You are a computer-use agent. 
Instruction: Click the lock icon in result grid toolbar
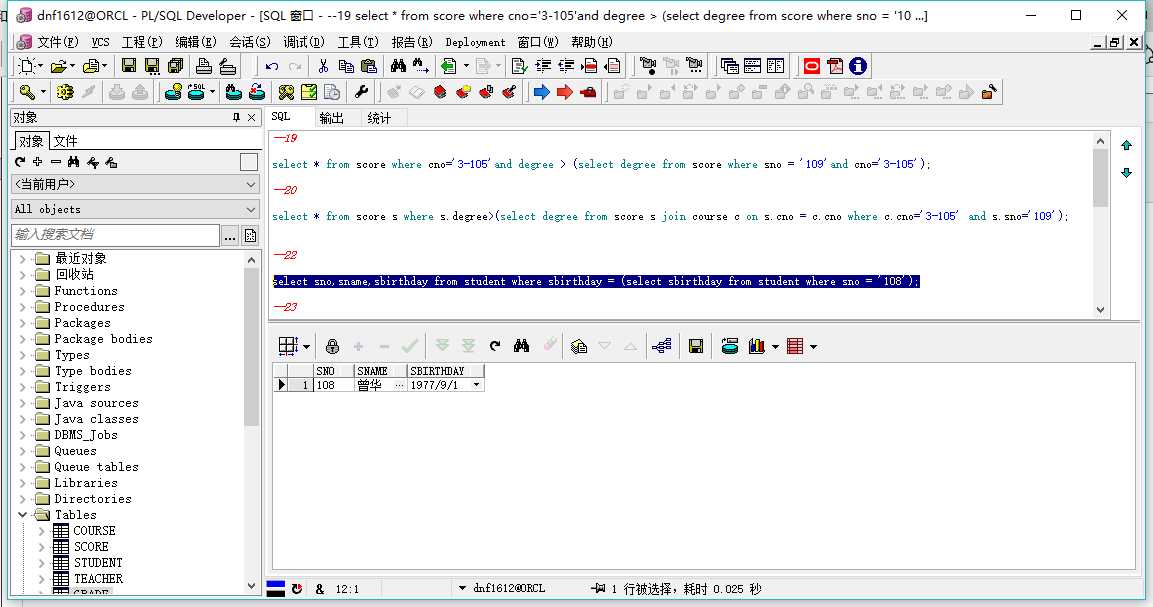coord(332,346)
